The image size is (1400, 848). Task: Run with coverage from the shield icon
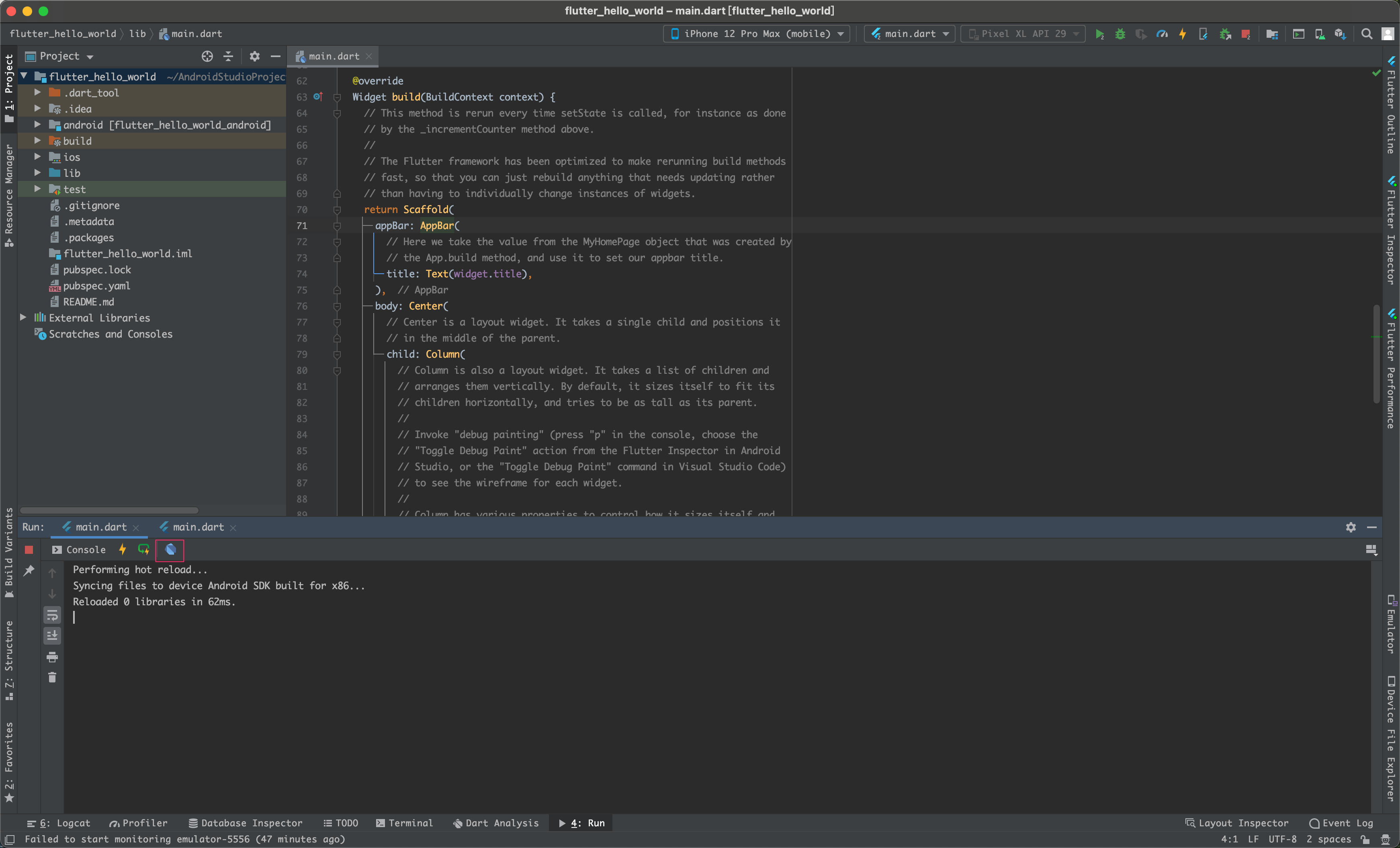click(1140, 34)
